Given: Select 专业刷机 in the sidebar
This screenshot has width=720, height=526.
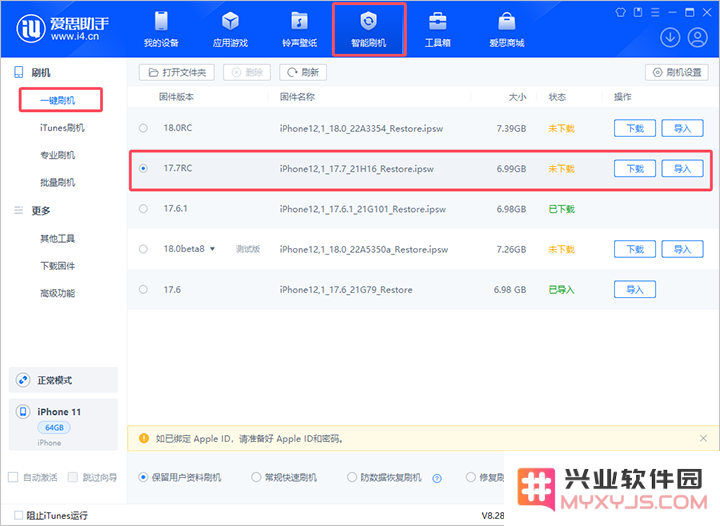Looking at the screenshot, I should (x=57, y=155).
